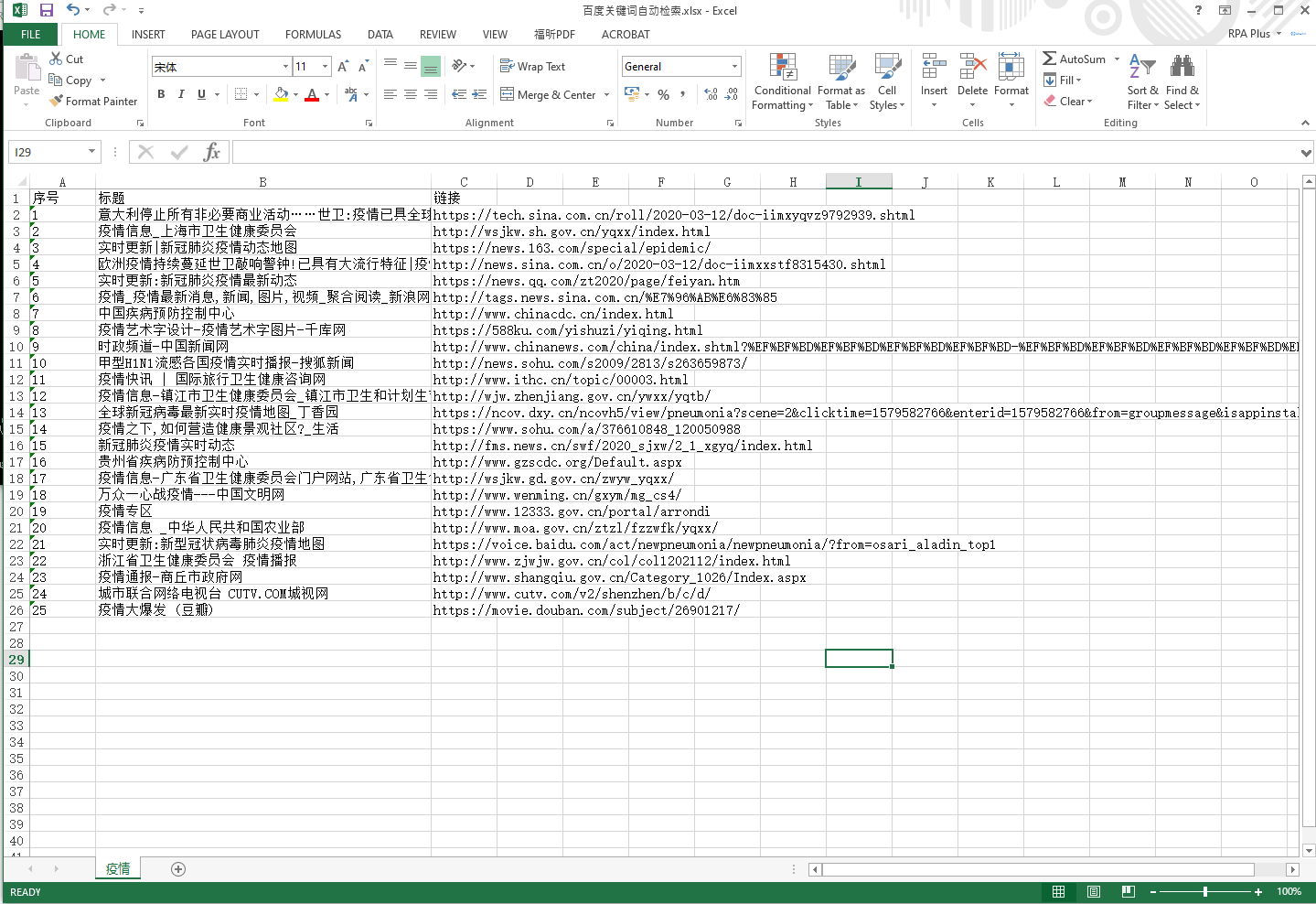Open the Clear dropdown

point(1068,102)
